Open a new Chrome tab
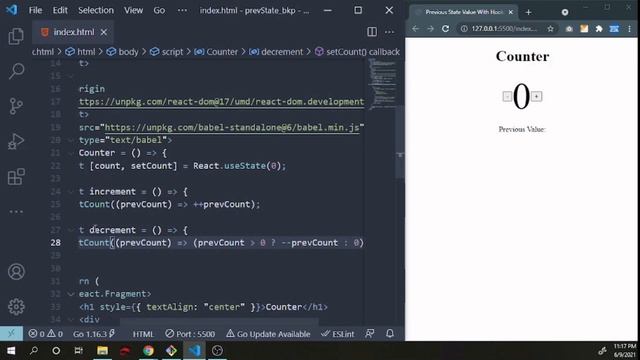The width and height of the screenshot is (640, 360). click(529, 12)
